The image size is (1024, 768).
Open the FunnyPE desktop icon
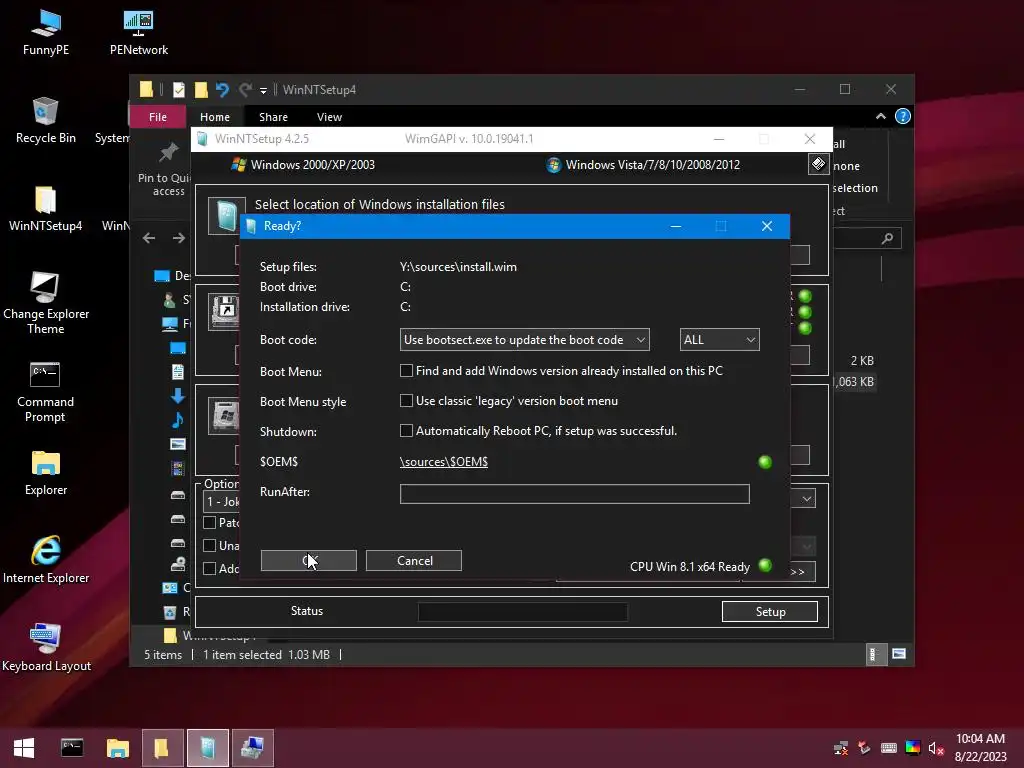46,33
